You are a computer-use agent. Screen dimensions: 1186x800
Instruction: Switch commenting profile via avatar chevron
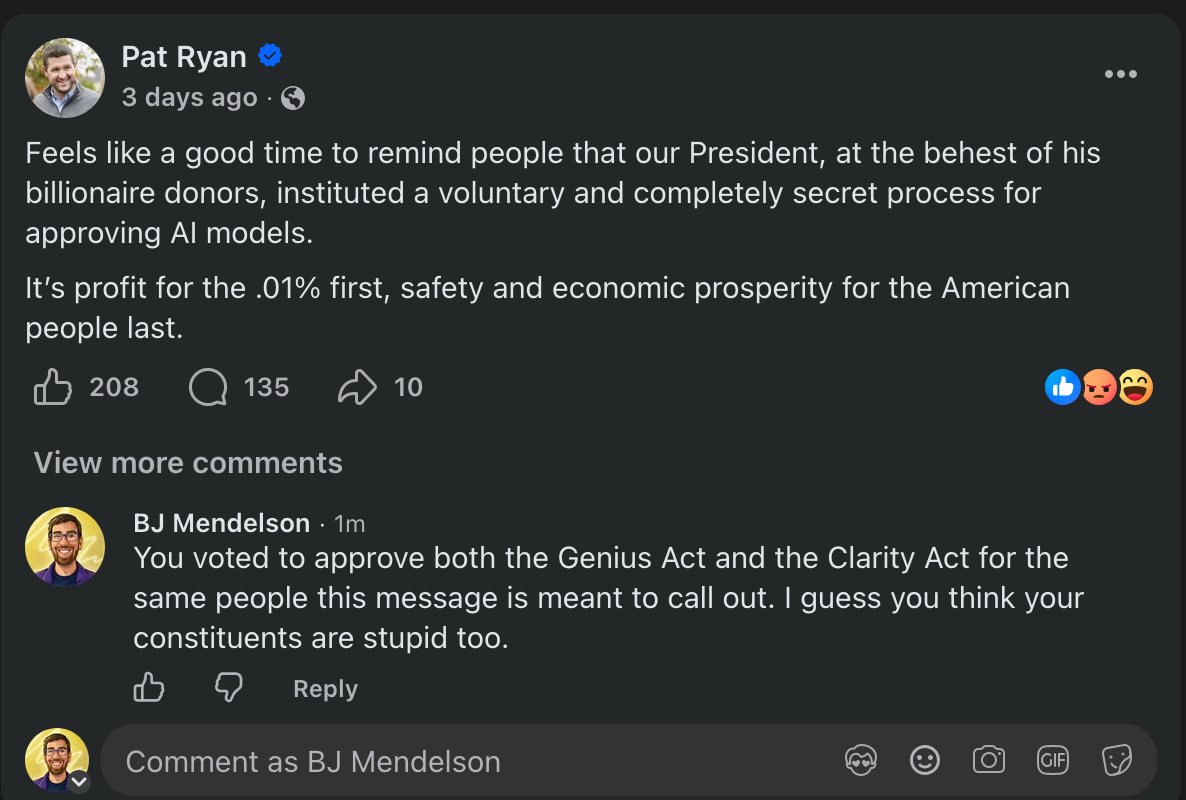[79, 782]
